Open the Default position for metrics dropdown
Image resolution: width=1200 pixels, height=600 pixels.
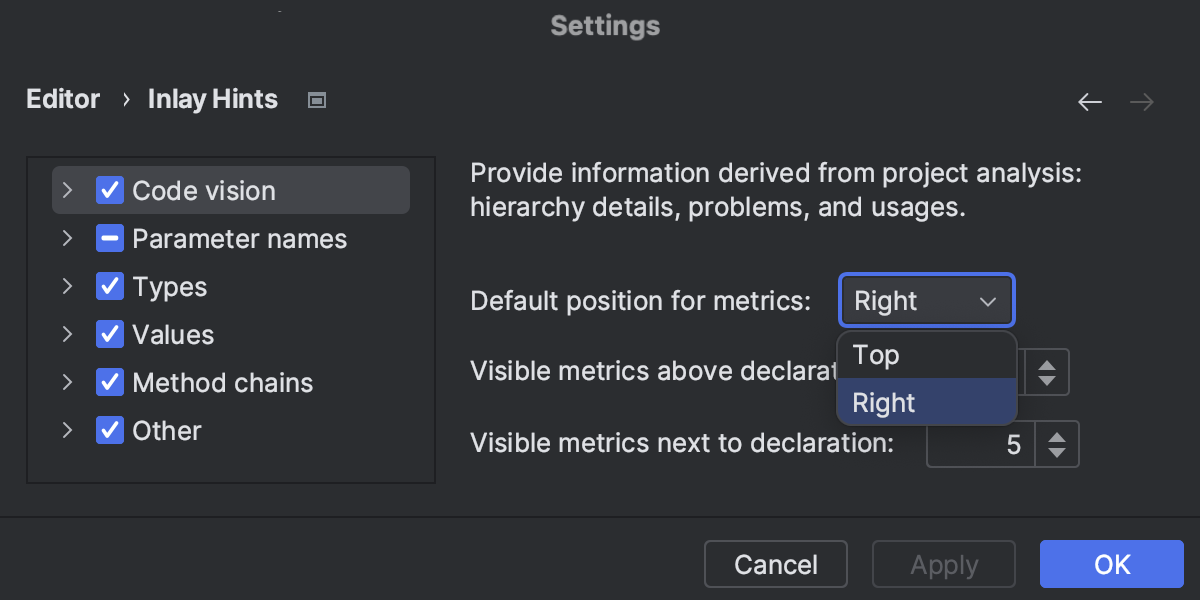926,300
